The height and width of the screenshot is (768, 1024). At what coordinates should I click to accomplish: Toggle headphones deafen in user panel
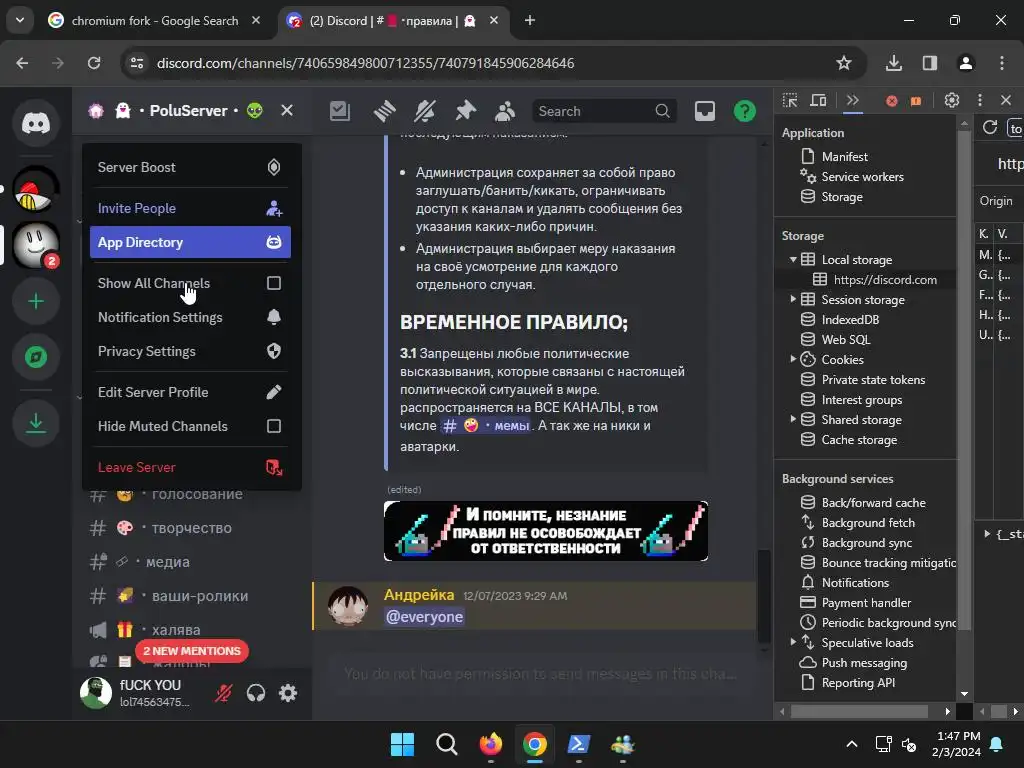tap(256, 693)
